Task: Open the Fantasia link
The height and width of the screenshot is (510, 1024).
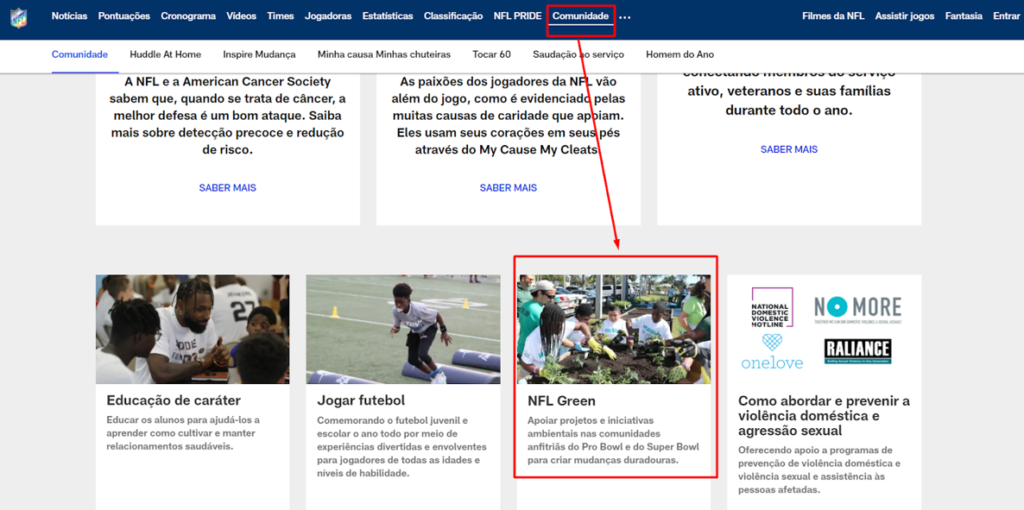Action: 963,16
